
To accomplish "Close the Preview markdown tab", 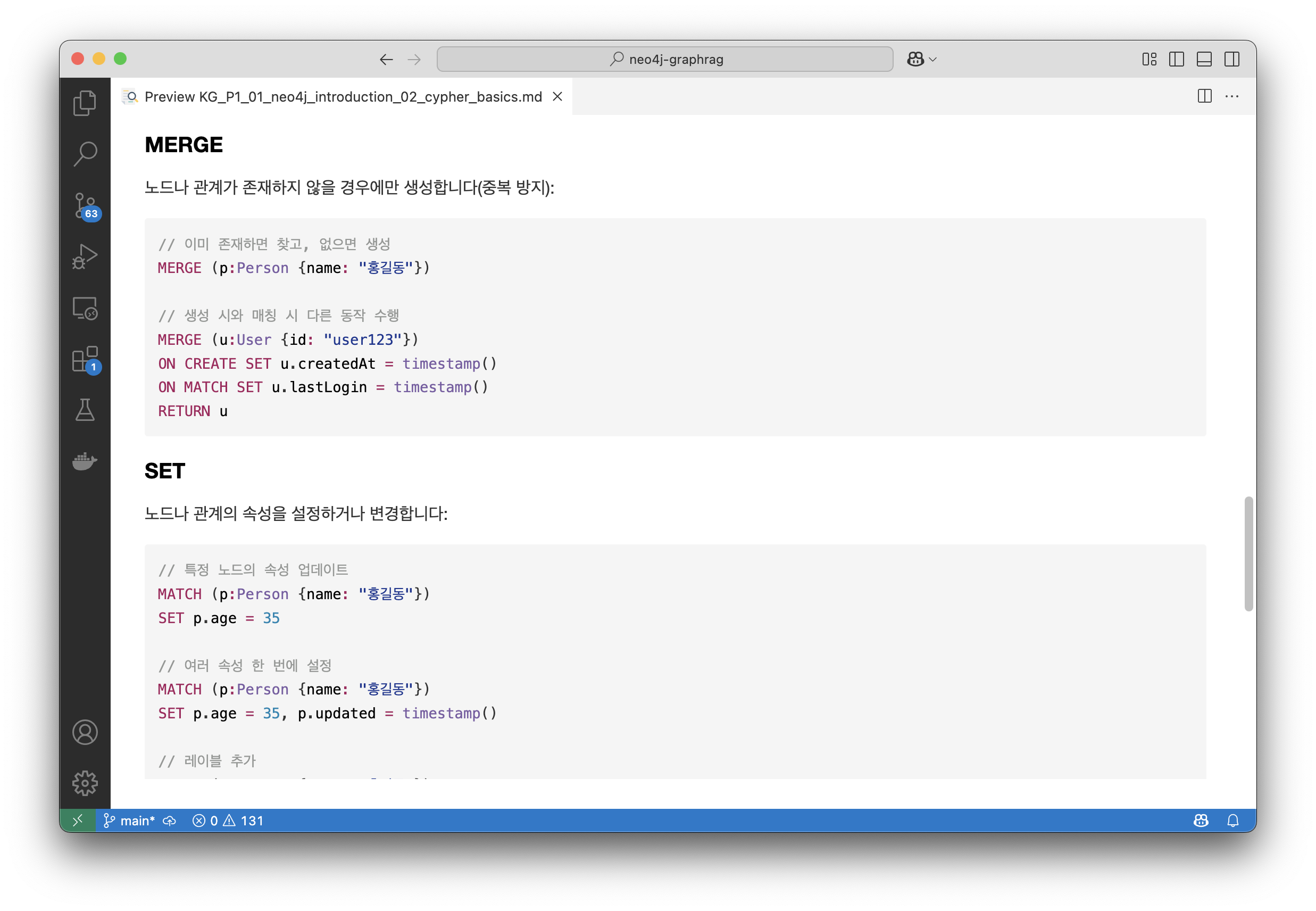I will point(557,96).
